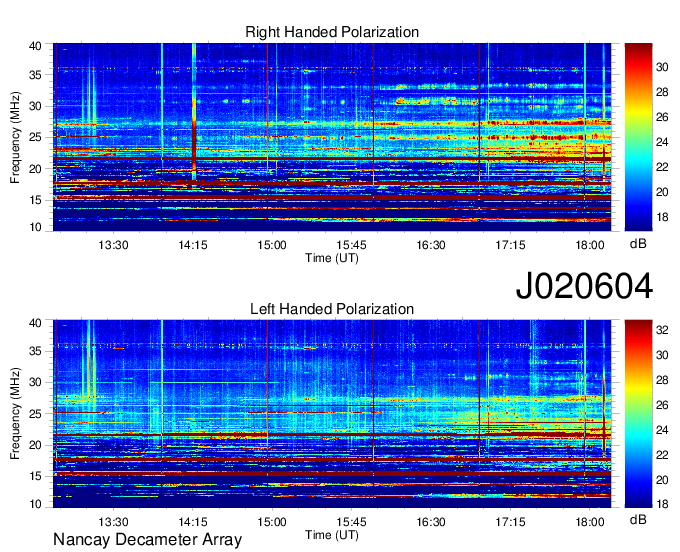Click the '14:15' time tick under Right Handed plot
680x552 pixels.
(x=193, y=245)
